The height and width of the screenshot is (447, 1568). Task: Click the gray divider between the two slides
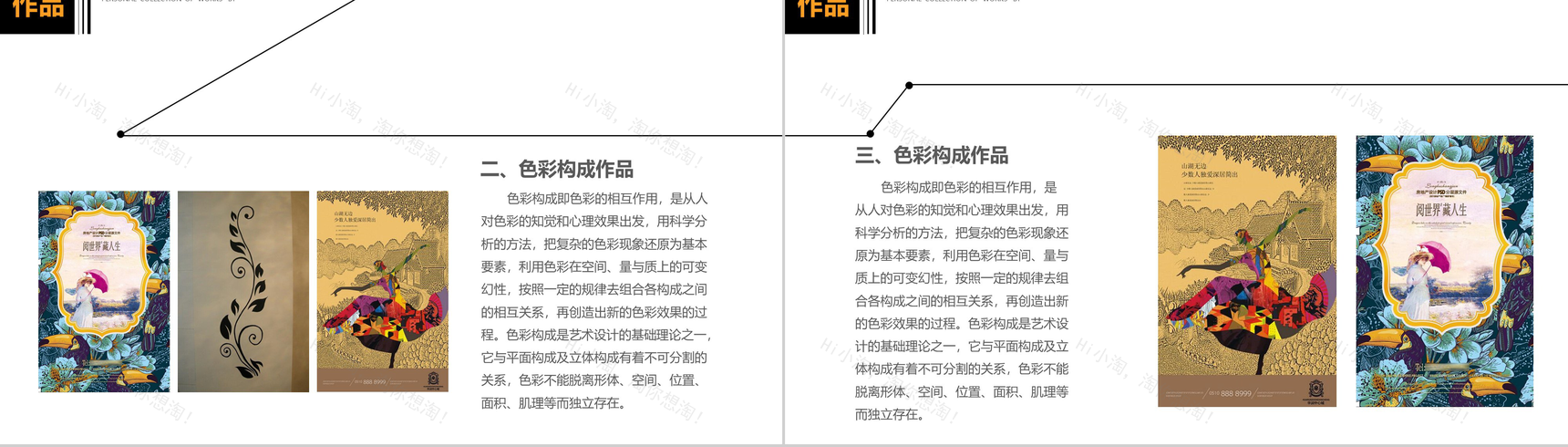click(x=784, y=223)
